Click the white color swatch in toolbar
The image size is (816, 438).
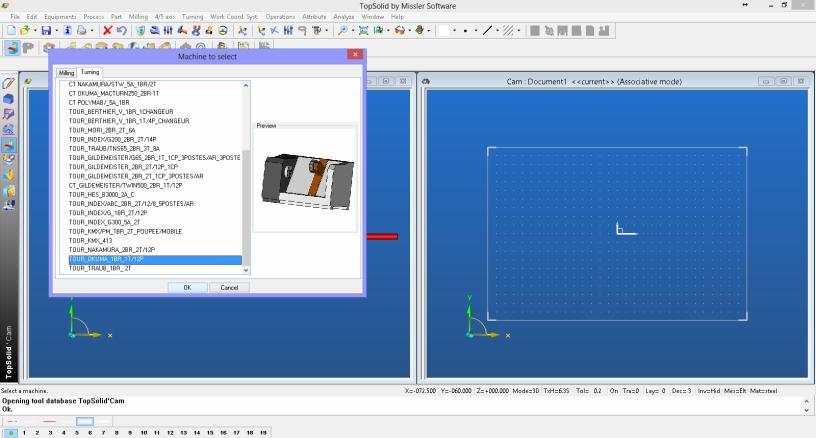click(x=444, y=31)
